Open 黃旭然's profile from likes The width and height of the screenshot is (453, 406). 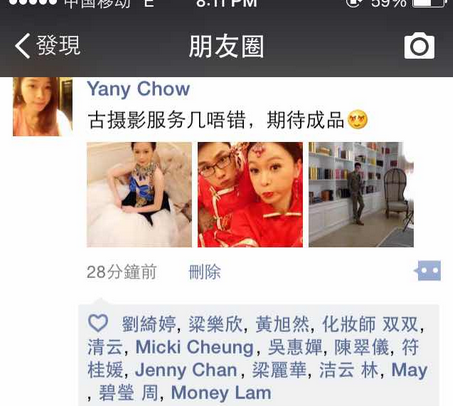click(x=282, y=324)
